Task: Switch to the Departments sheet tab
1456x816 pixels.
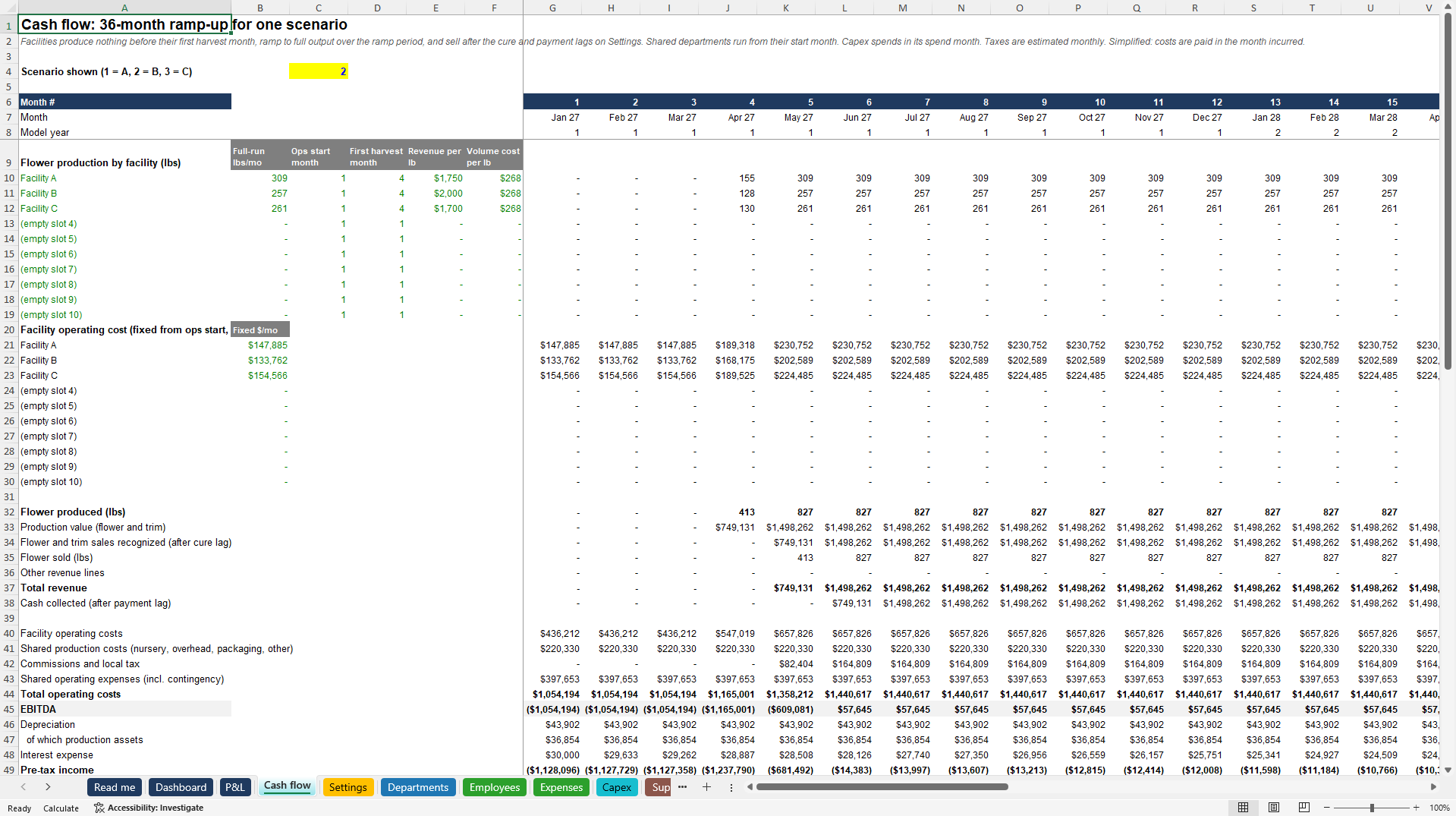Action: pyautogui.click(x=418, y=787)
